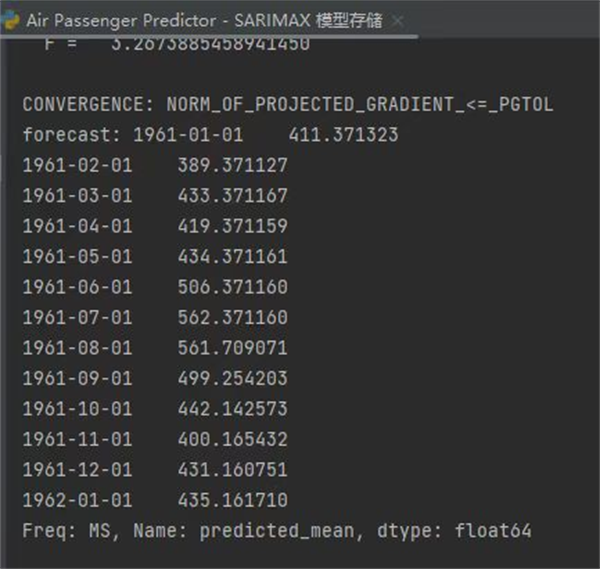Click the value 400.165432

coord(232,439)
